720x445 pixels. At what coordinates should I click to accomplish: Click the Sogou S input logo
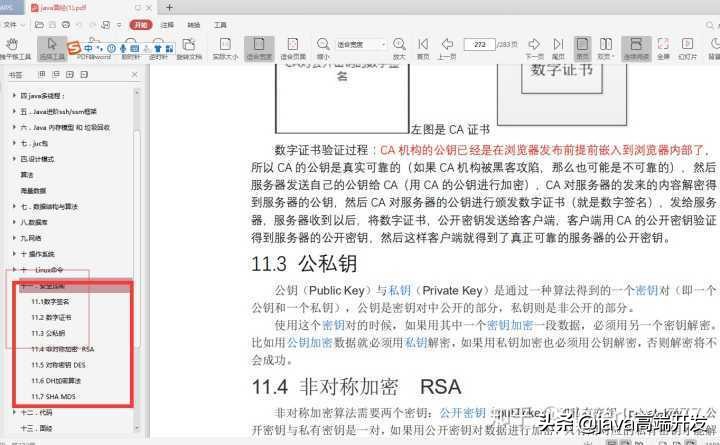[x=73, y=48]
